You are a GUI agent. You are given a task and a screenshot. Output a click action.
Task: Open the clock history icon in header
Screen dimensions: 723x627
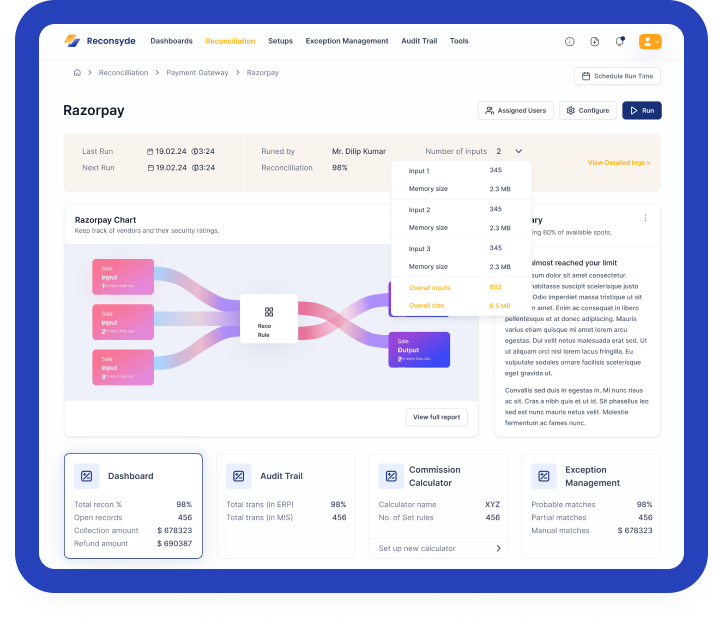click(594, 41)
